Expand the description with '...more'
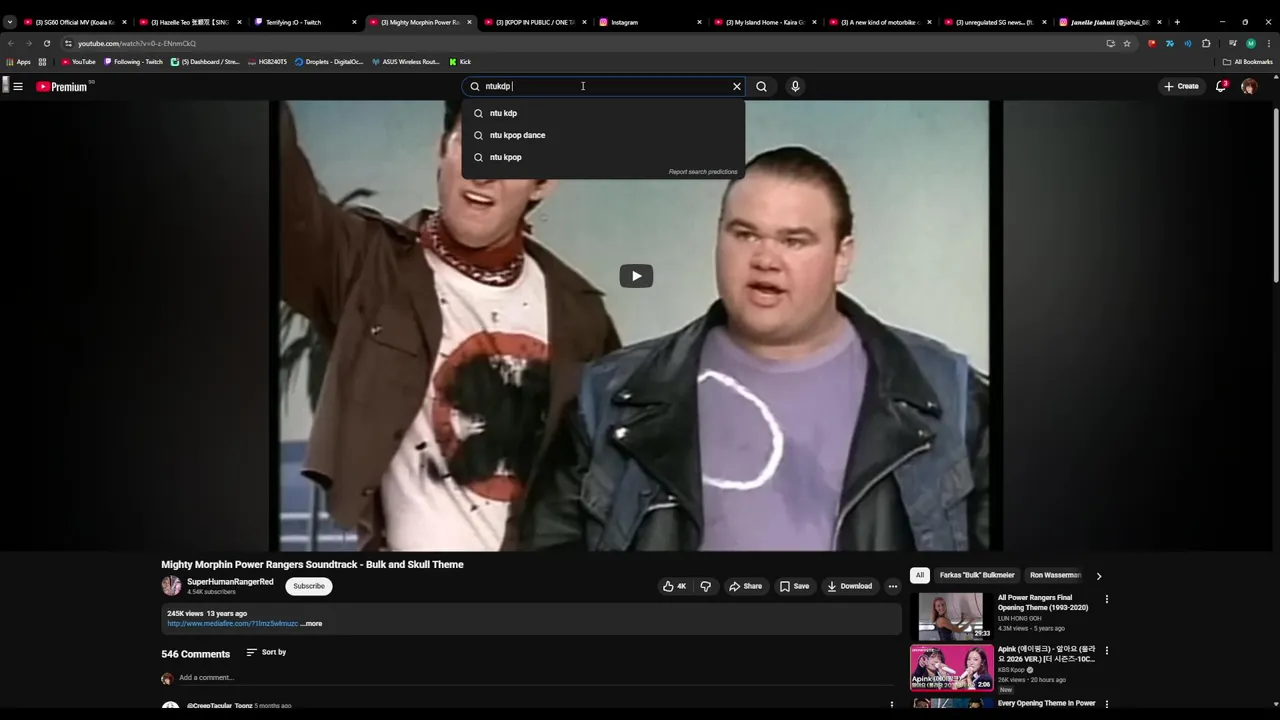This screenshot has width=1280, height=720. (311, 624)
